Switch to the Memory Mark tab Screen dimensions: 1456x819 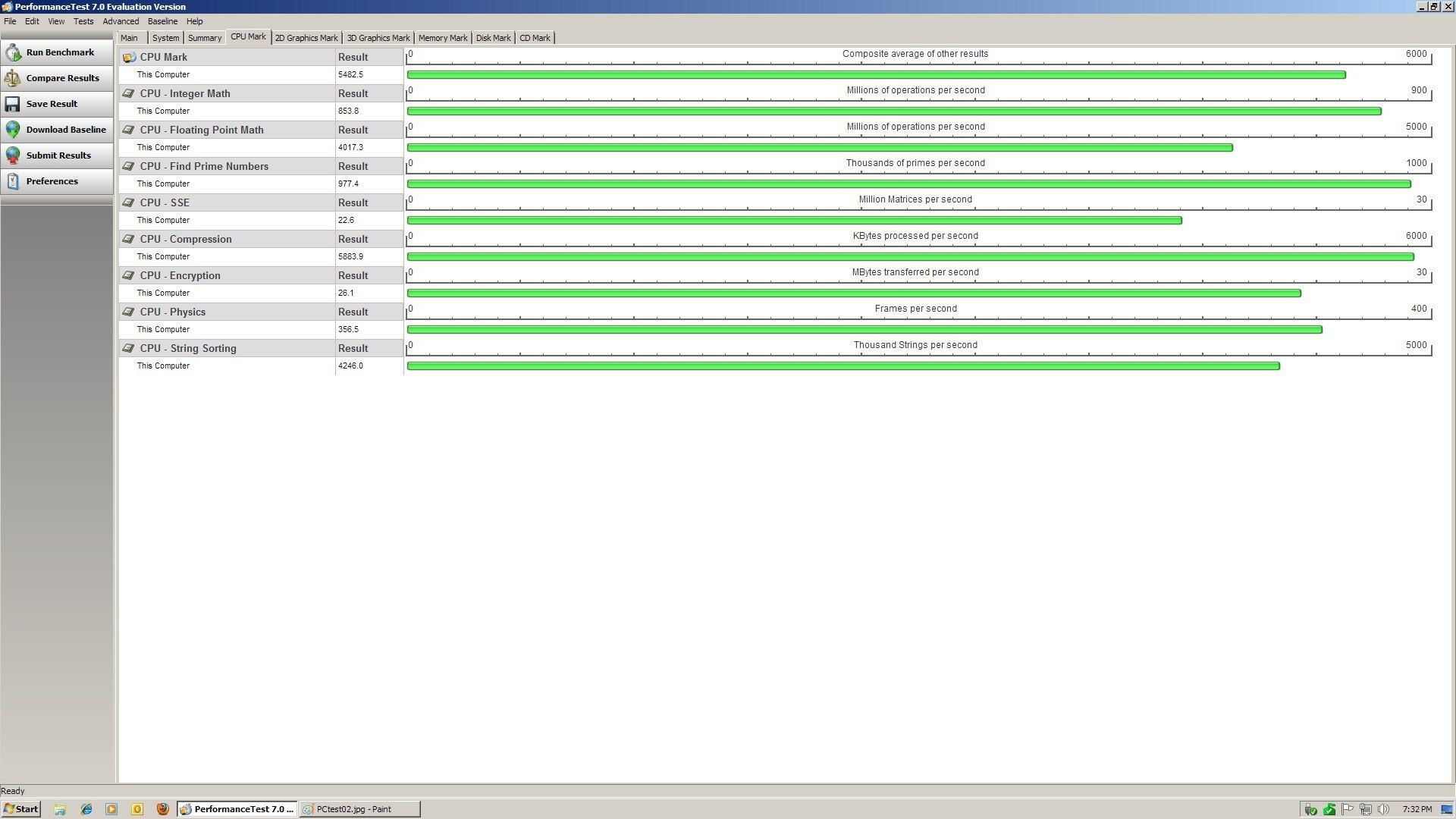pyautogui.click(x=443, y=38)
